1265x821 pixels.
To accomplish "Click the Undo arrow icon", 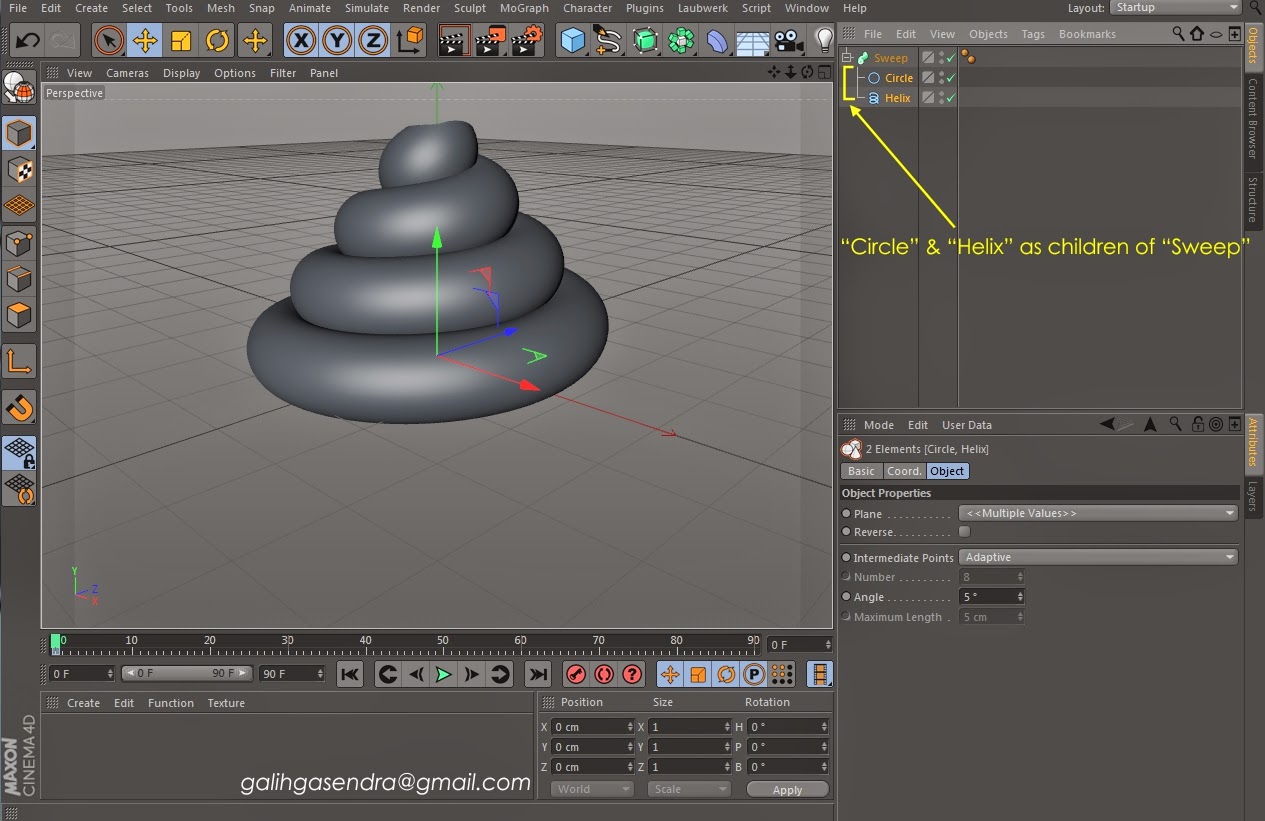I will [28, 41].
